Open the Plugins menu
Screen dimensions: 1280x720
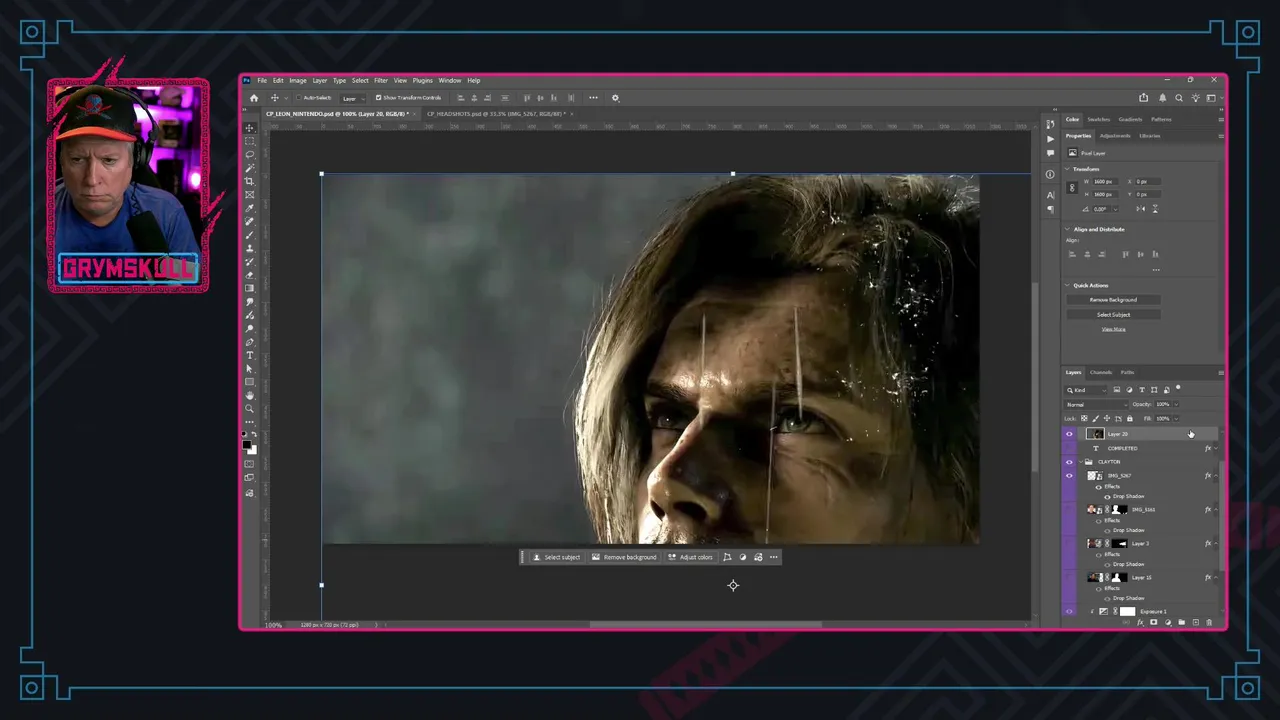coord(423,80)
